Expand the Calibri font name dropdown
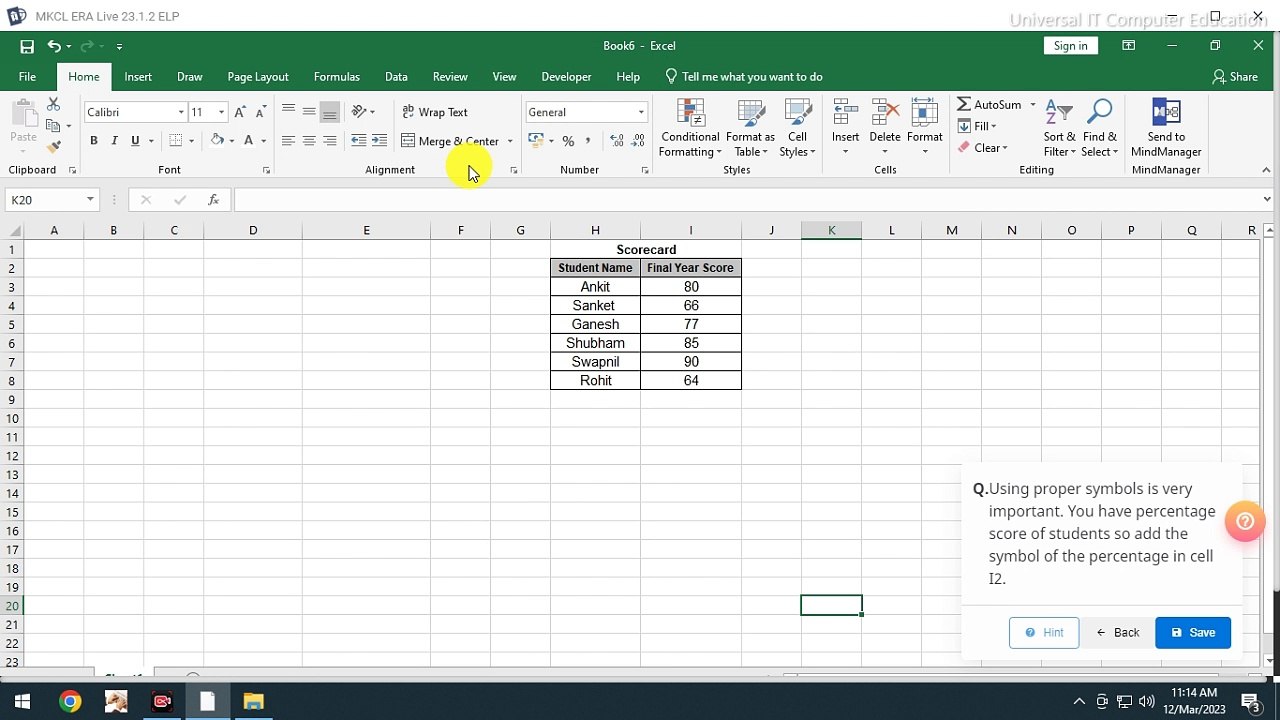This screenshot has height=720, width=1280. point(181,112)
